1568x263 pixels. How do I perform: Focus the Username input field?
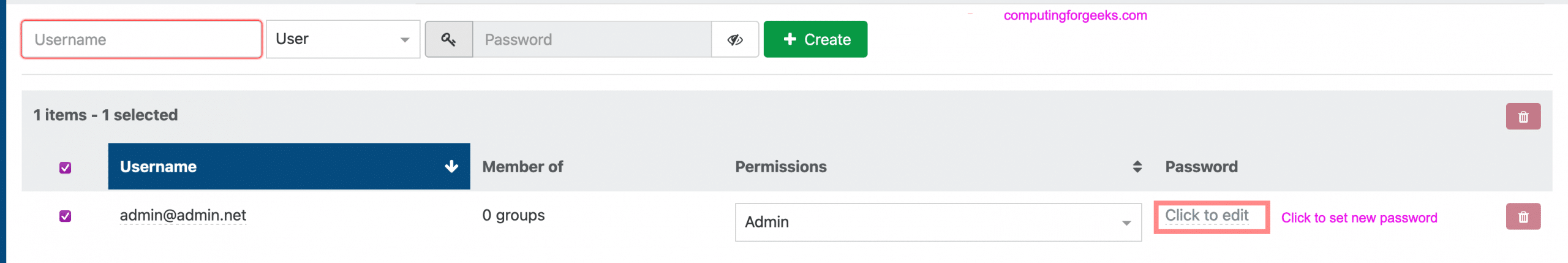tap(141, 39)
